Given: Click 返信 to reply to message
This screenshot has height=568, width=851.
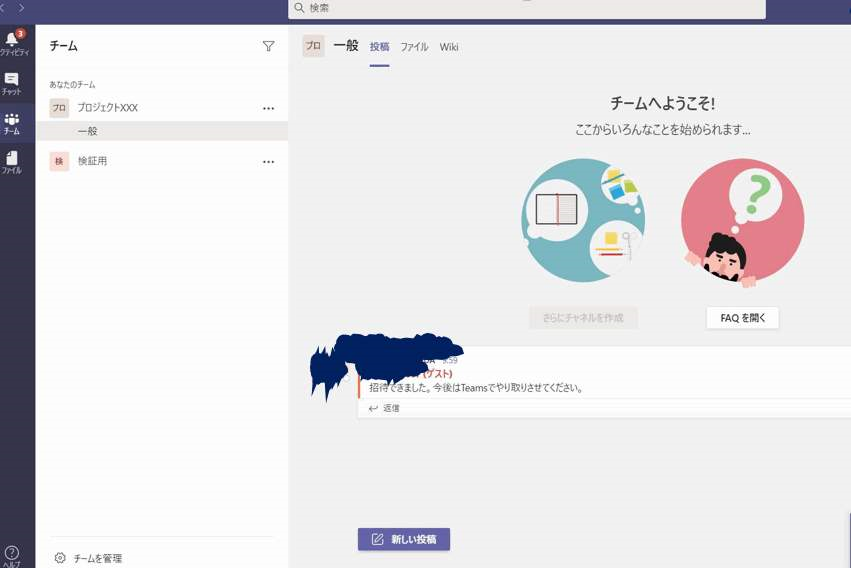Looking at the screenshot, I should pos(391,409).
